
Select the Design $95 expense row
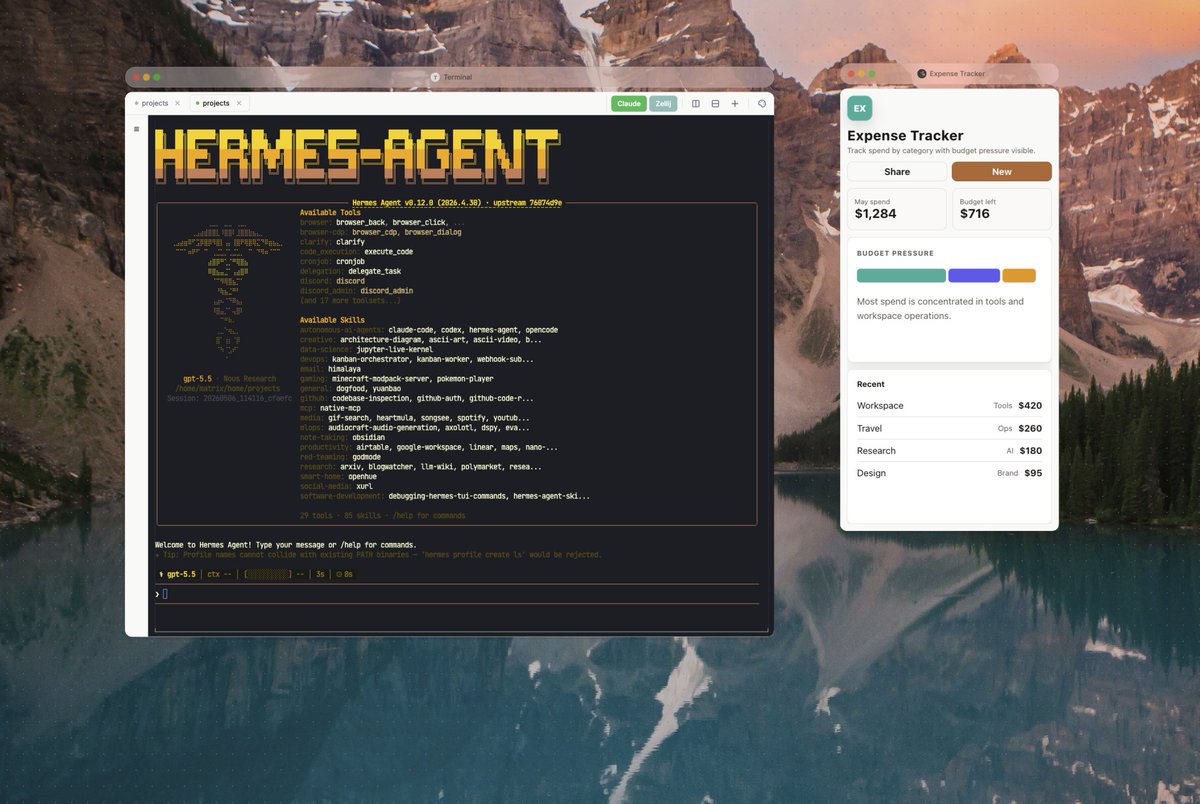(949, 473)
